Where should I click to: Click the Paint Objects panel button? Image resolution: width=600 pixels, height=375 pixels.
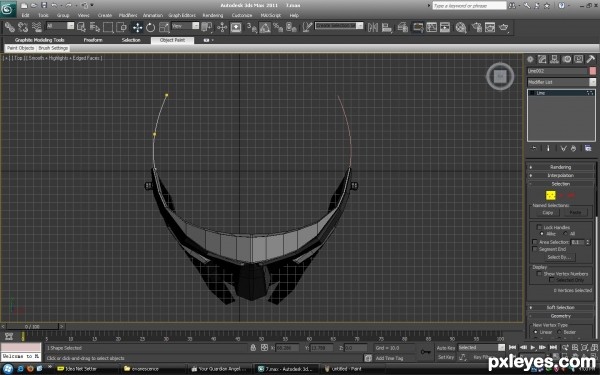pos(21,48)
